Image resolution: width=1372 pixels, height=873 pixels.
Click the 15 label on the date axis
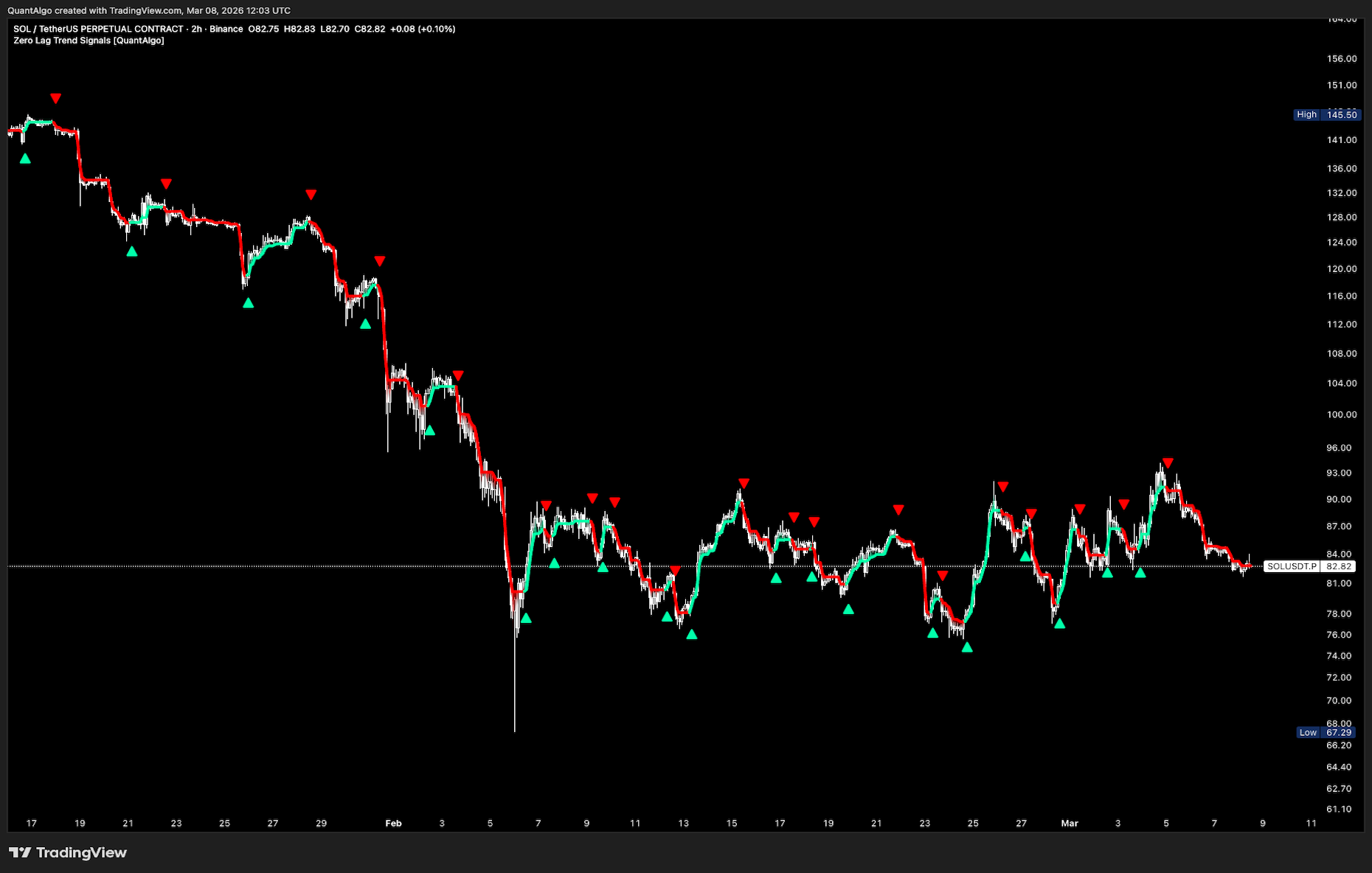click(x=732, y=823)
